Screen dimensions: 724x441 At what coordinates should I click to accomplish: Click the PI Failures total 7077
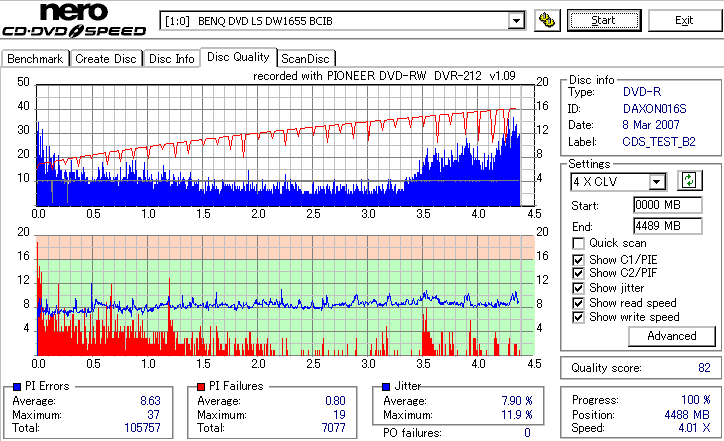pos(333,428)
